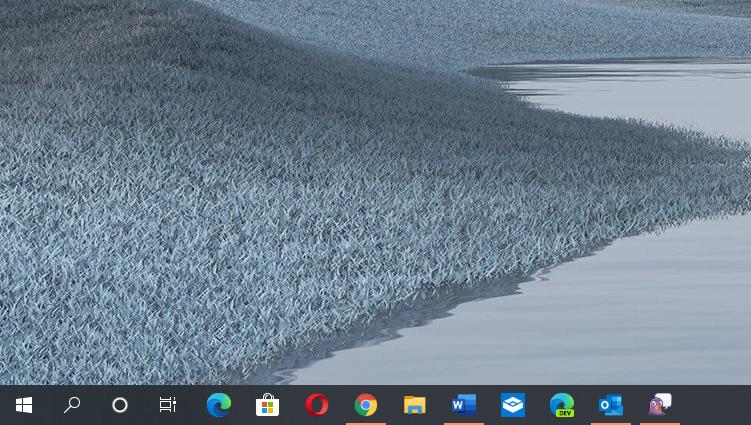Image resolution: width=751 pixels, height=425 pixels.
Task: Open the Pidgin messenger taskbar icon
Action: coord(660,405)
